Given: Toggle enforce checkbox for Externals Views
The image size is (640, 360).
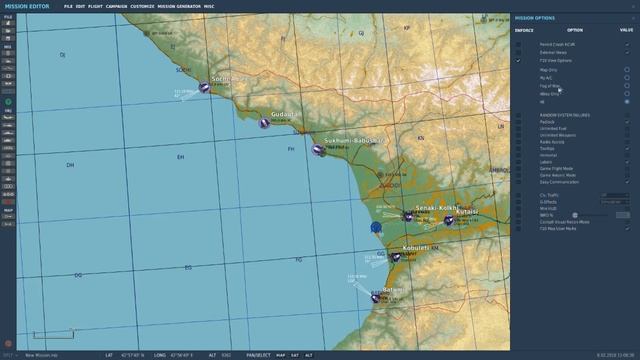Looking at the screenshot, I should (518, 52).
